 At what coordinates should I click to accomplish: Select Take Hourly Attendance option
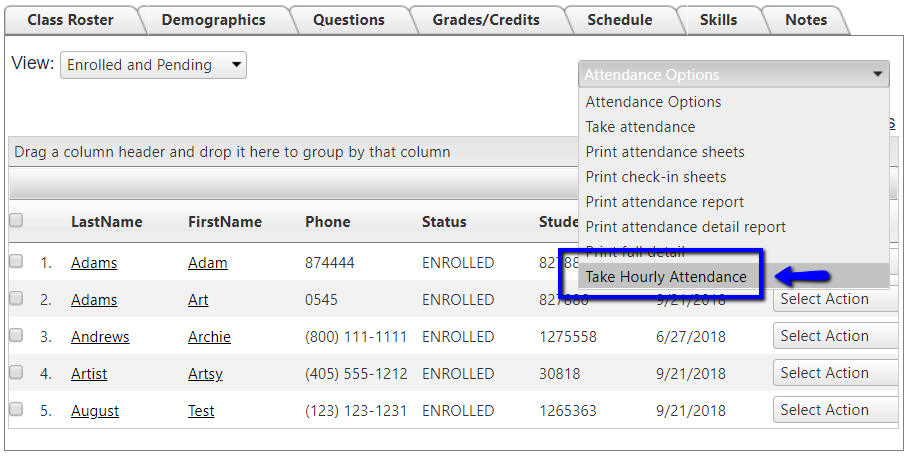click(666, 277)
